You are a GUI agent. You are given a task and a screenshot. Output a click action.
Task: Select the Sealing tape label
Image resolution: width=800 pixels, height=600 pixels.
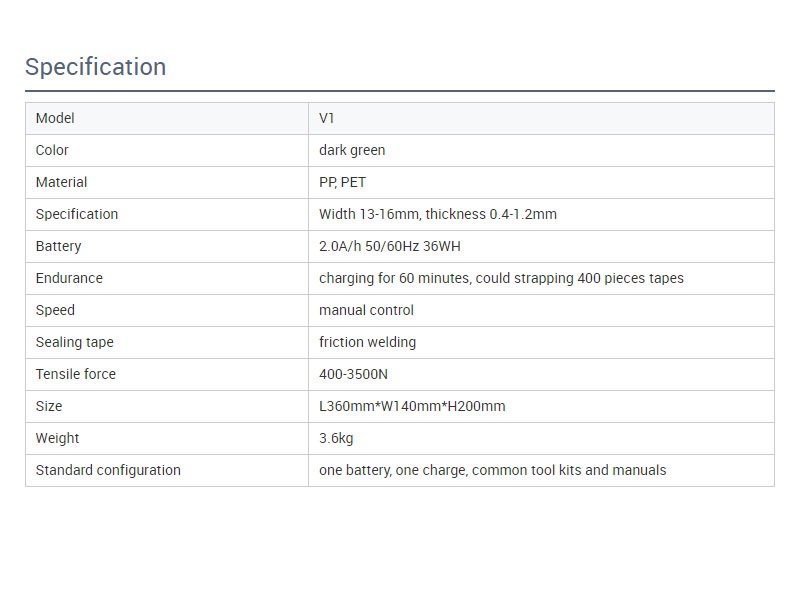click(74, 342)
